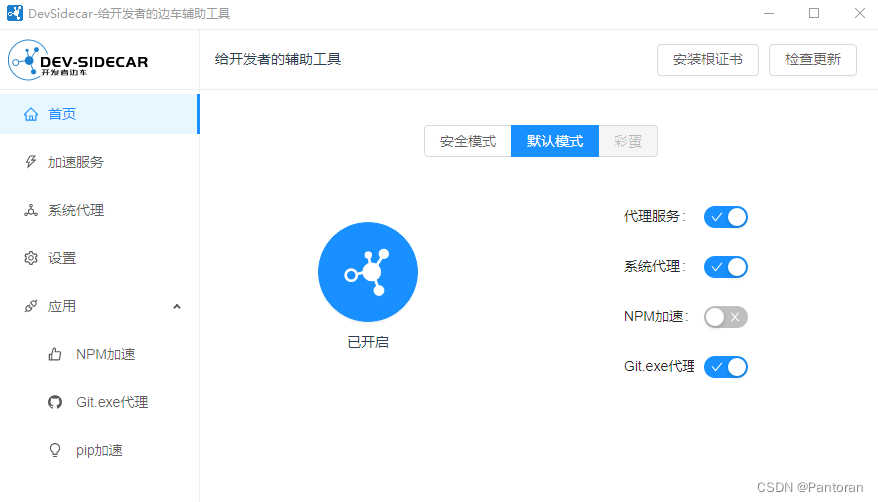Image resolution: width=878 pixels, height=502 pixels.
Task: Open 系统代理 sidebar item
Action: point(99,210)
